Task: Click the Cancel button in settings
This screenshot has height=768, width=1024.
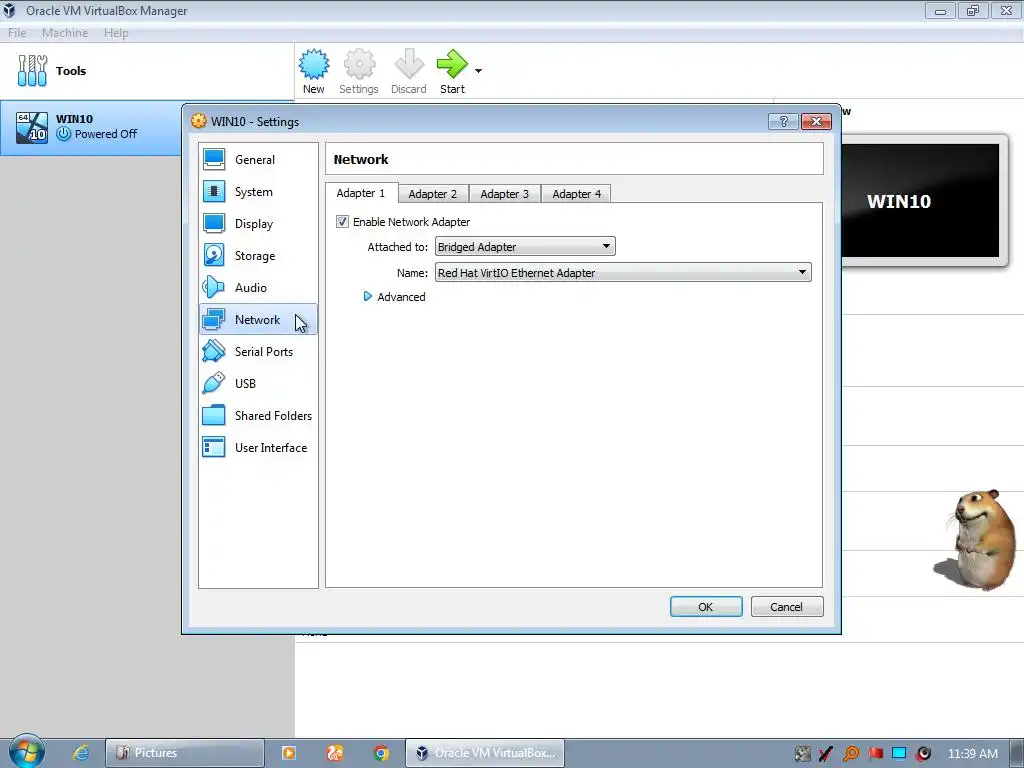Action: coord(787,607)
